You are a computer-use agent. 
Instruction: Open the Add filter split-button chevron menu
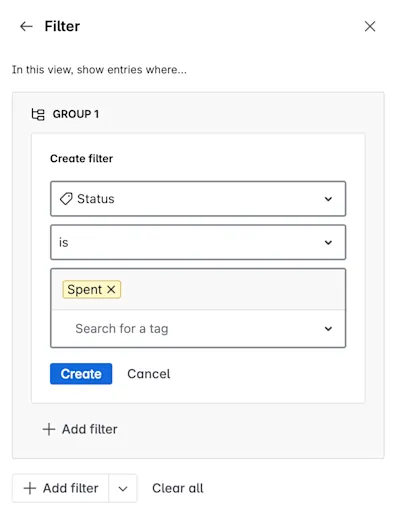[123, 489]
